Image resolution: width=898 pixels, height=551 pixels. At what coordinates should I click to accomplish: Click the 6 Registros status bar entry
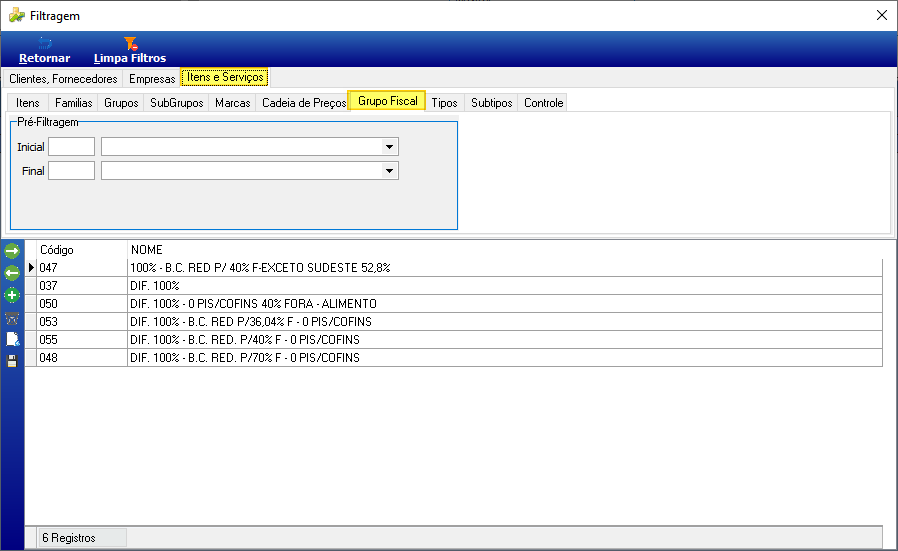82,538
